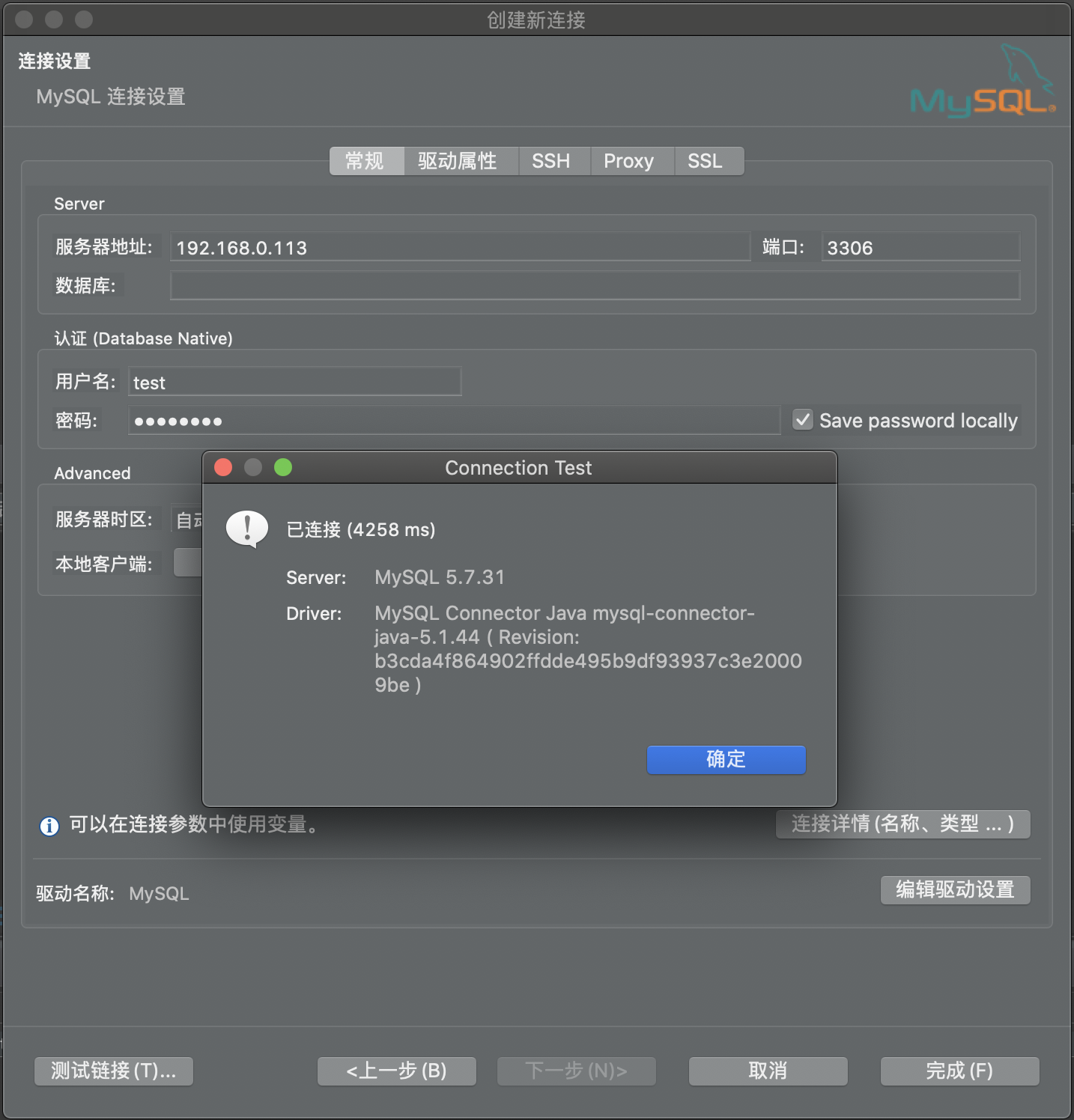Viewport: 1074px width, 1120px height.
Task: Click the 驱动名称 MySQL value
Action: click(159, 893)
